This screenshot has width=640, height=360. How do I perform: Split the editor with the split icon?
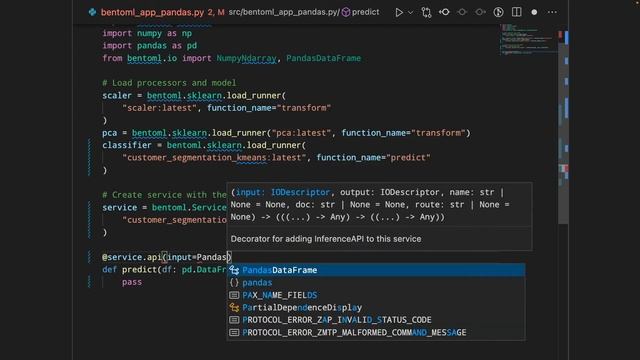516,12
